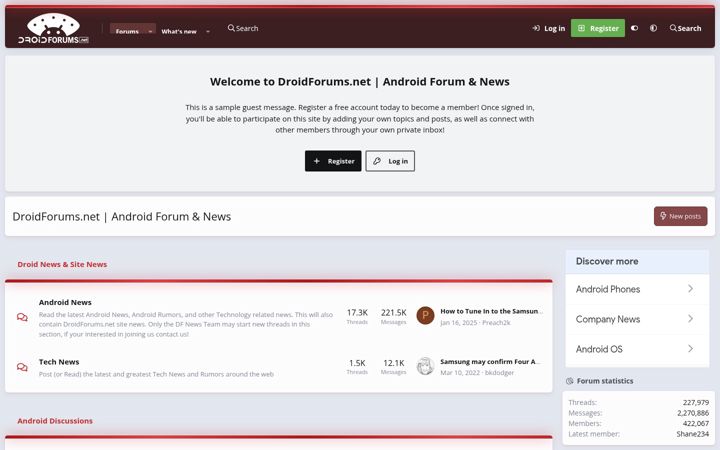The height and width of the screenshot is (450, 720).
Task: Click the Android News forum icon
Action: pos(22,317)
